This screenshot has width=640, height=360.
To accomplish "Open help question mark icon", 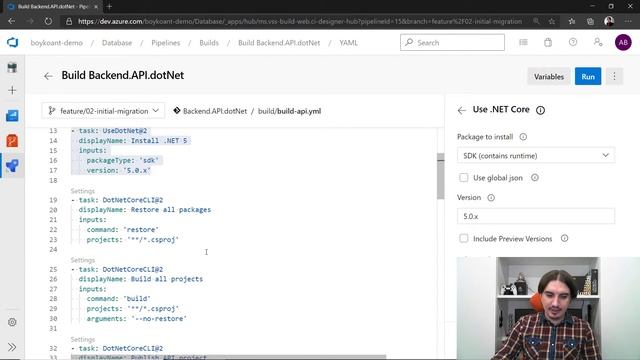I will [x=573, y=42].
